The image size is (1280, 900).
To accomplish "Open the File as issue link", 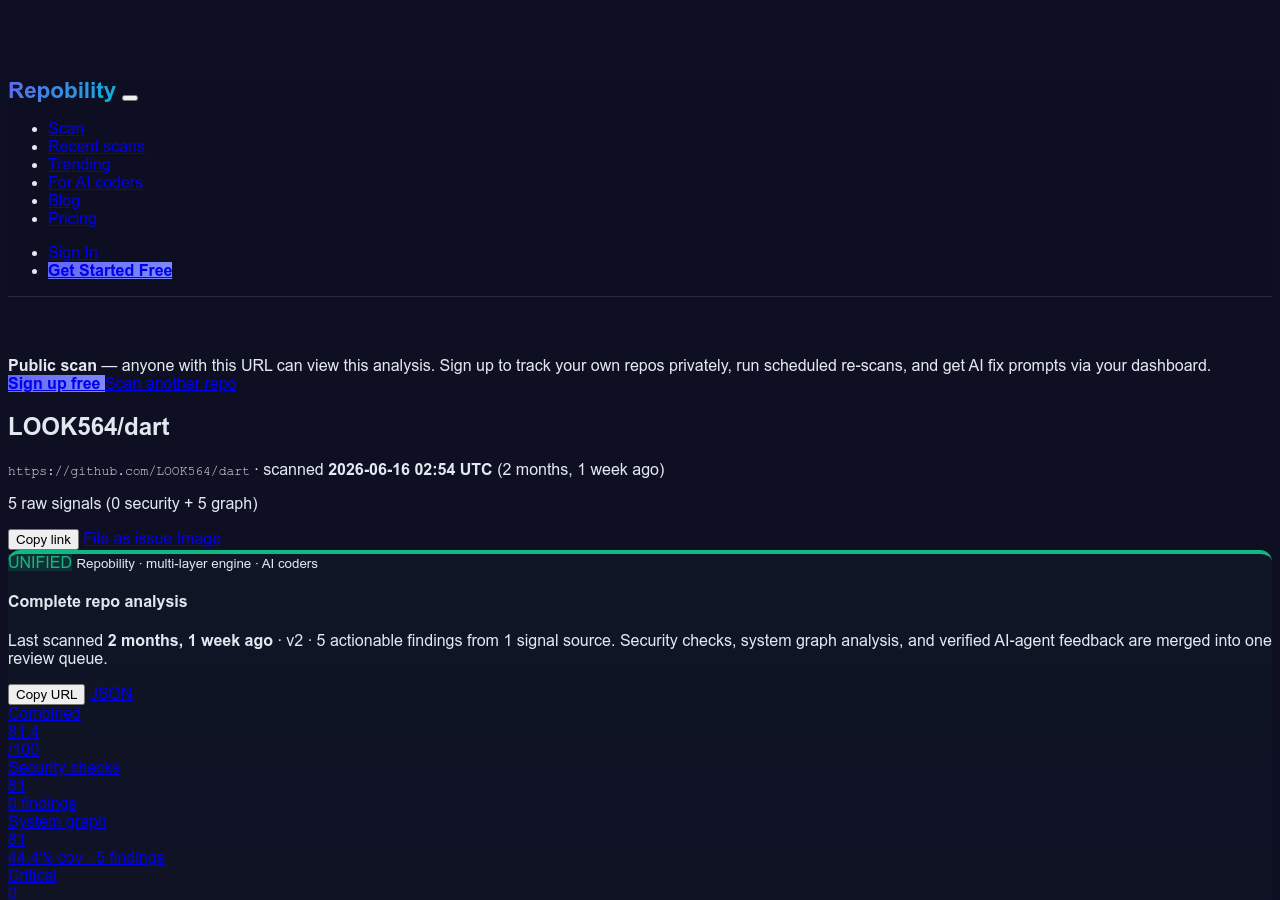I will [x=128, y=538].
